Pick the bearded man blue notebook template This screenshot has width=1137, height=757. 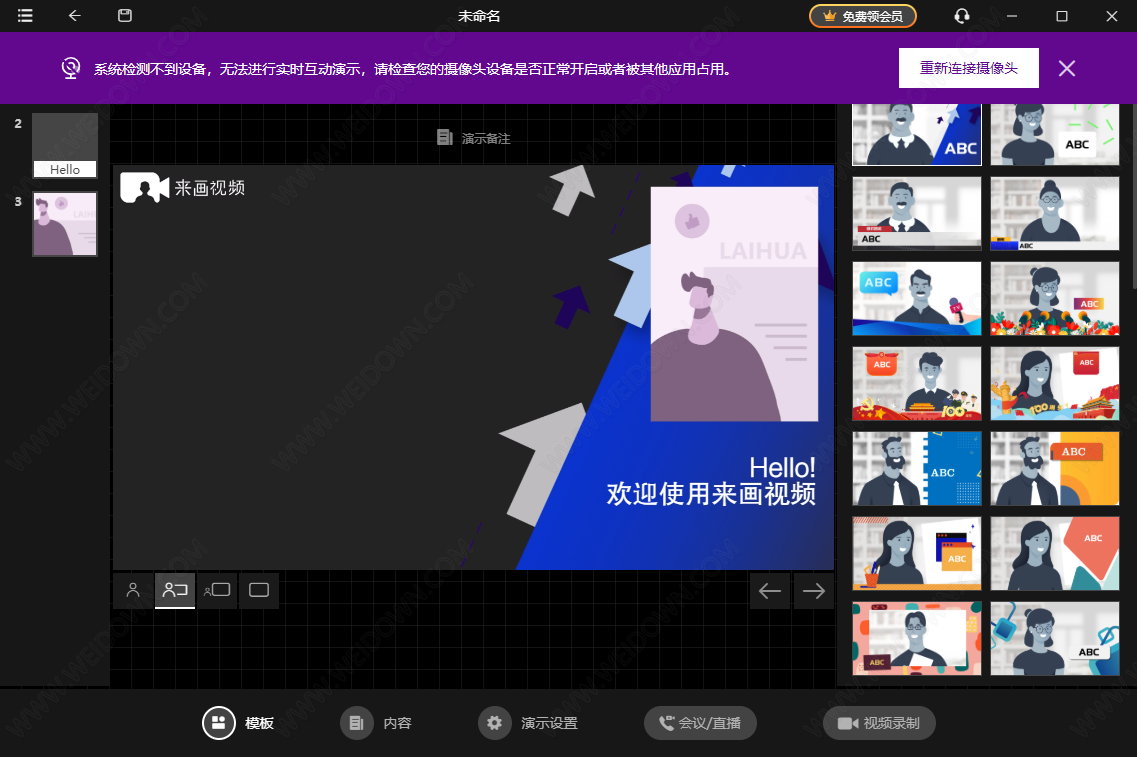pos(917,468)
